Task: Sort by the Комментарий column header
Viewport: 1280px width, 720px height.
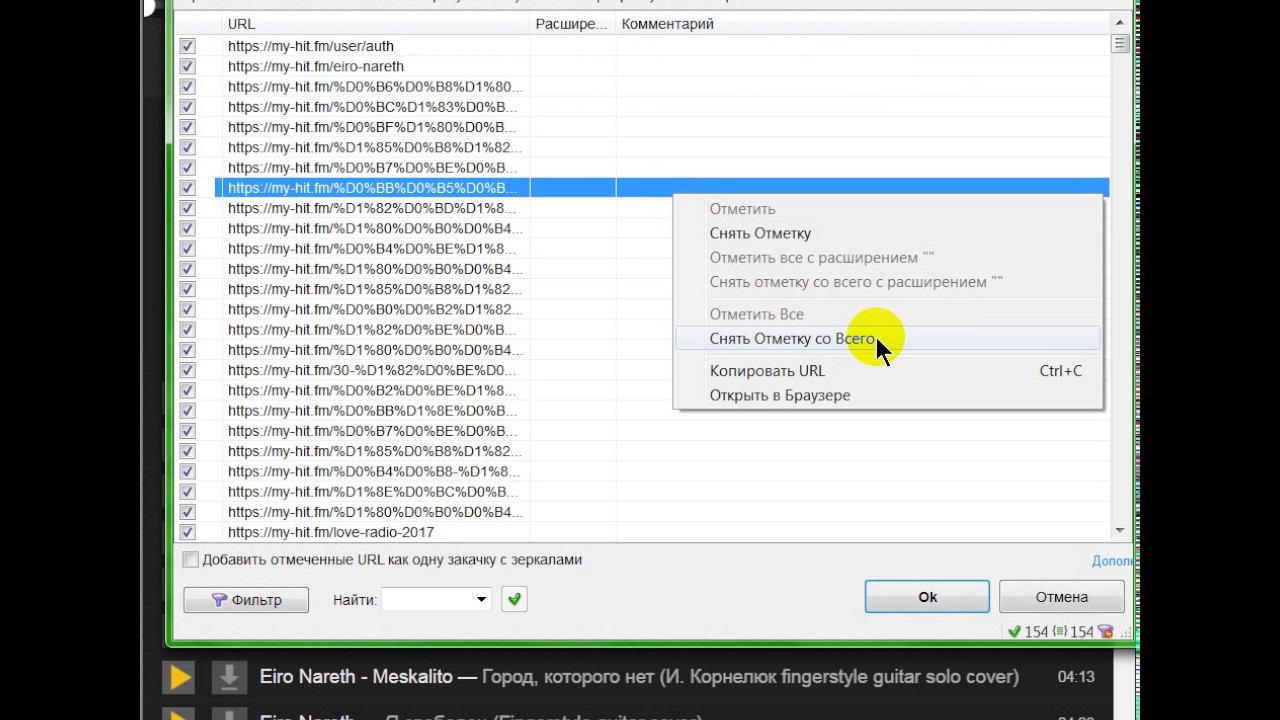Action: (862, 23)
